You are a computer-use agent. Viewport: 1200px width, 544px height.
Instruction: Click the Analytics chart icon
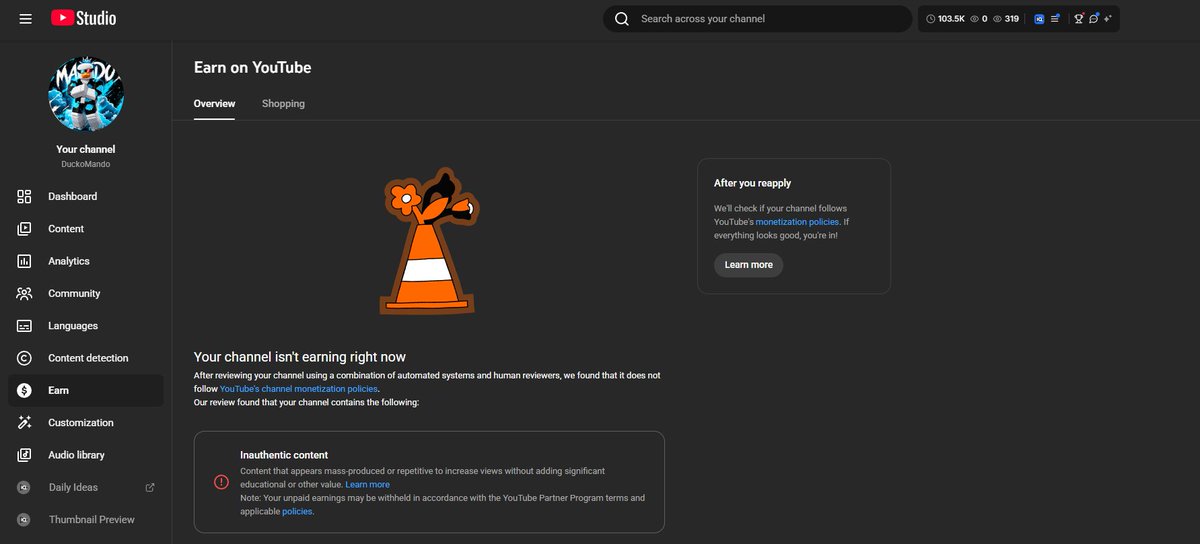[25, 261]
